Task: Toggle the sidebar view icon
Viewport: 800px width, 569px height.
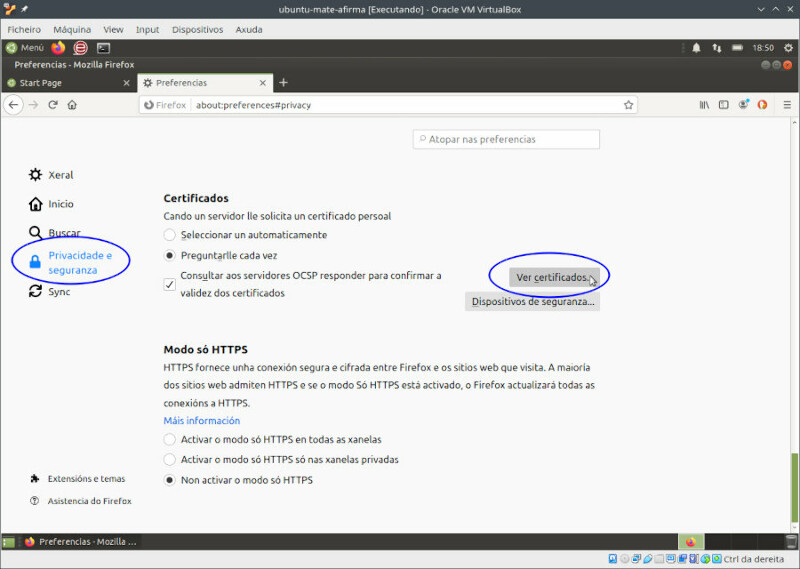Action: click(x=723, y=105)
